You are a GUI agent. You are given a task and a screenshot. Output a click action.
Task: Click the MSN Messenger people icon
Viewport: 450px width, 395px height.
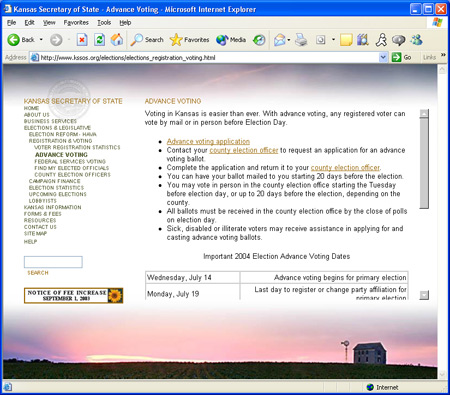(x=417, y=40)
